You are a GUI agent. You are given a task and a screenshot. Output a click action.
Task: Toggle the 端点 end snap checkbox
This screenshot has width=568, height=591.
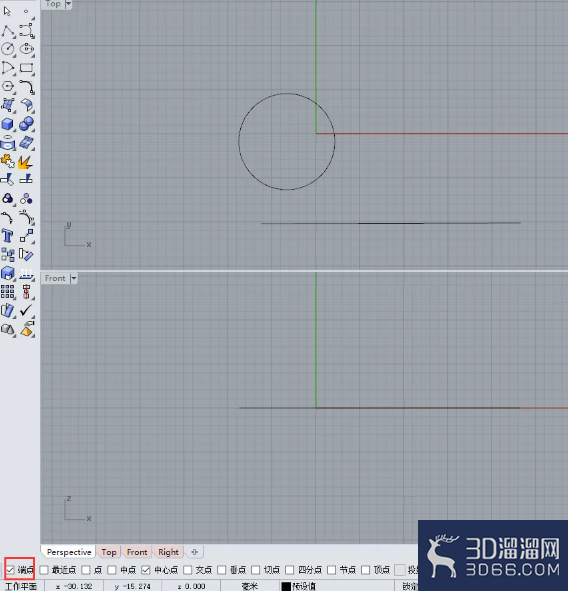(11, 570)
